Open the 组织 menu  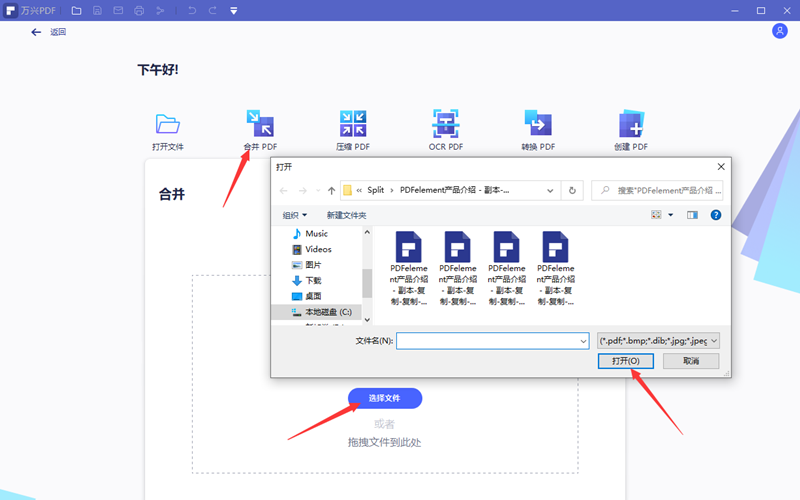click(x=294, y=215)
